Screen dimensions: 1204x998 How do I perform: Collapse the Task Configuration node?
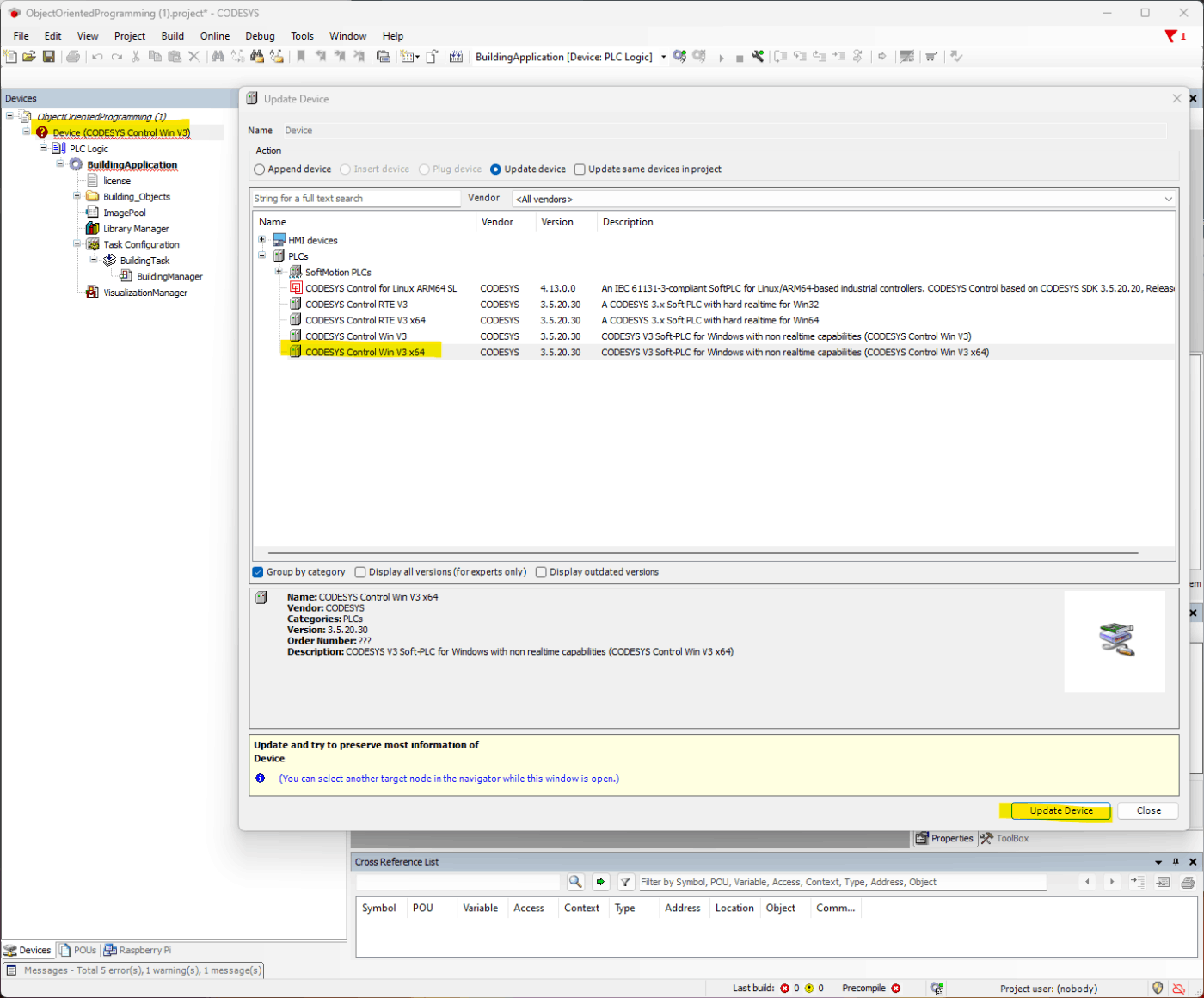tap(77, 244)
